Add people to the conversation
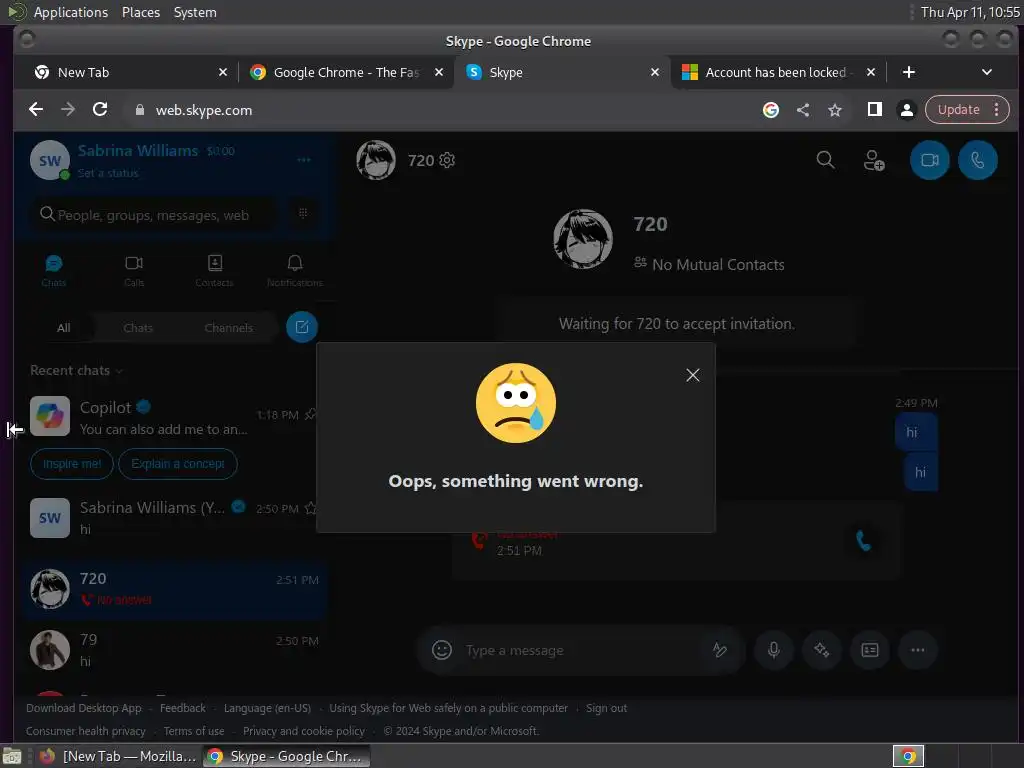The width and height of the screenshot is (1024, 768). coord(874,160)
